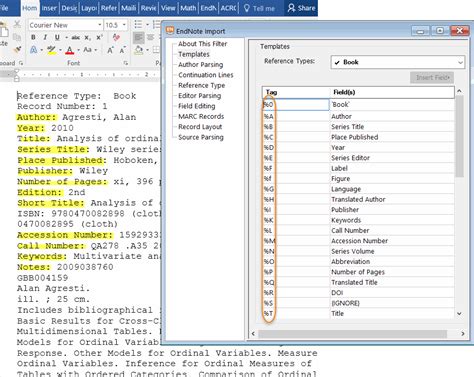Image resolution: width=474 pixels, height=377 pixels.
Task: Select Continuation Lines option
Action: 206,75
